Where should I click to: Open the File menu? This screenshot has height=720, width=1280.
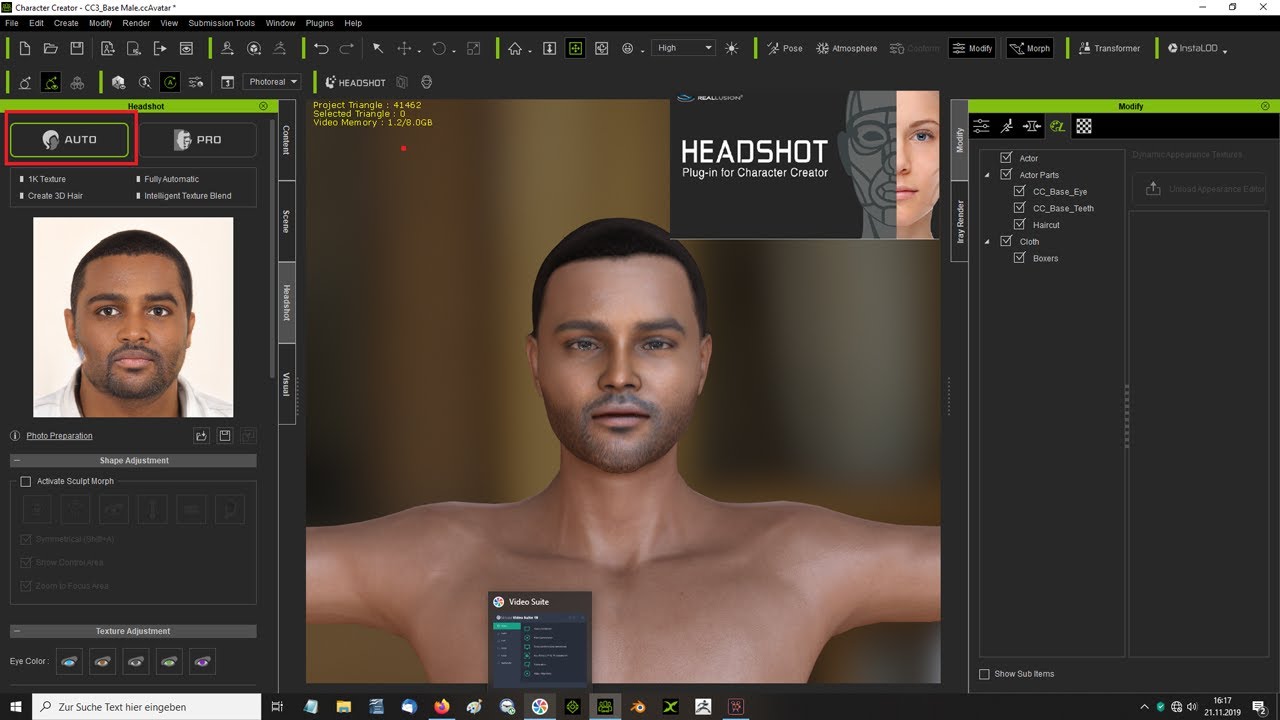pos(12,22)
